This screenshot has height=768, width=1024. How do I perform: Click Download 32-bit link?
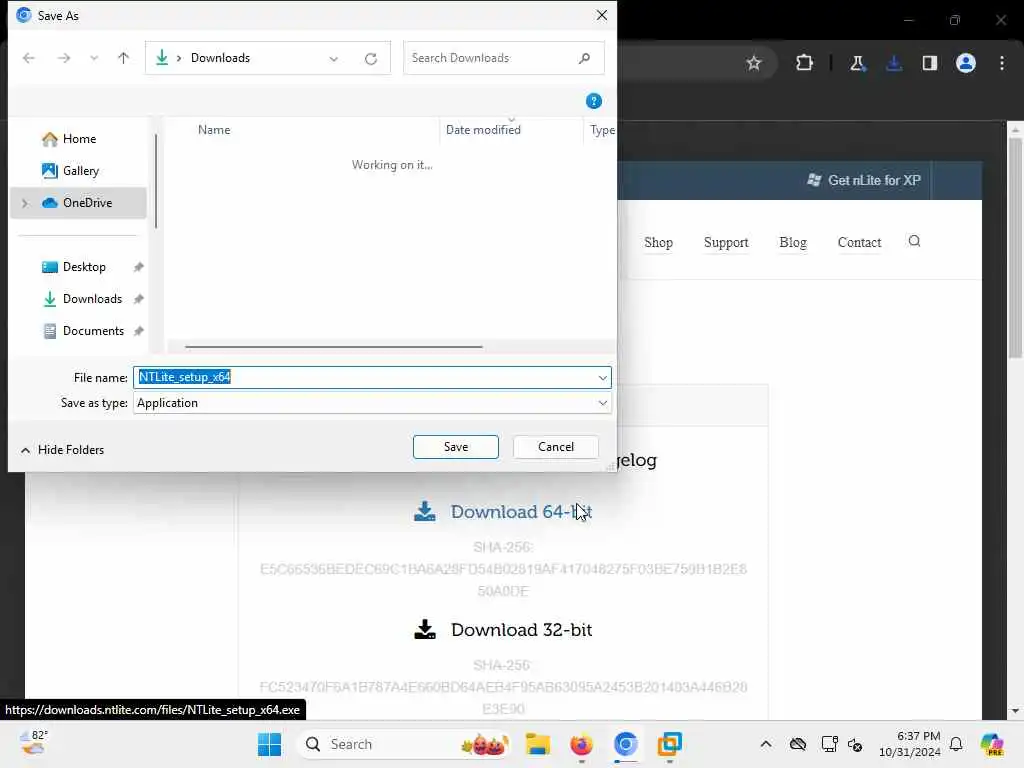pyautogui.click(x=503, y=630)
